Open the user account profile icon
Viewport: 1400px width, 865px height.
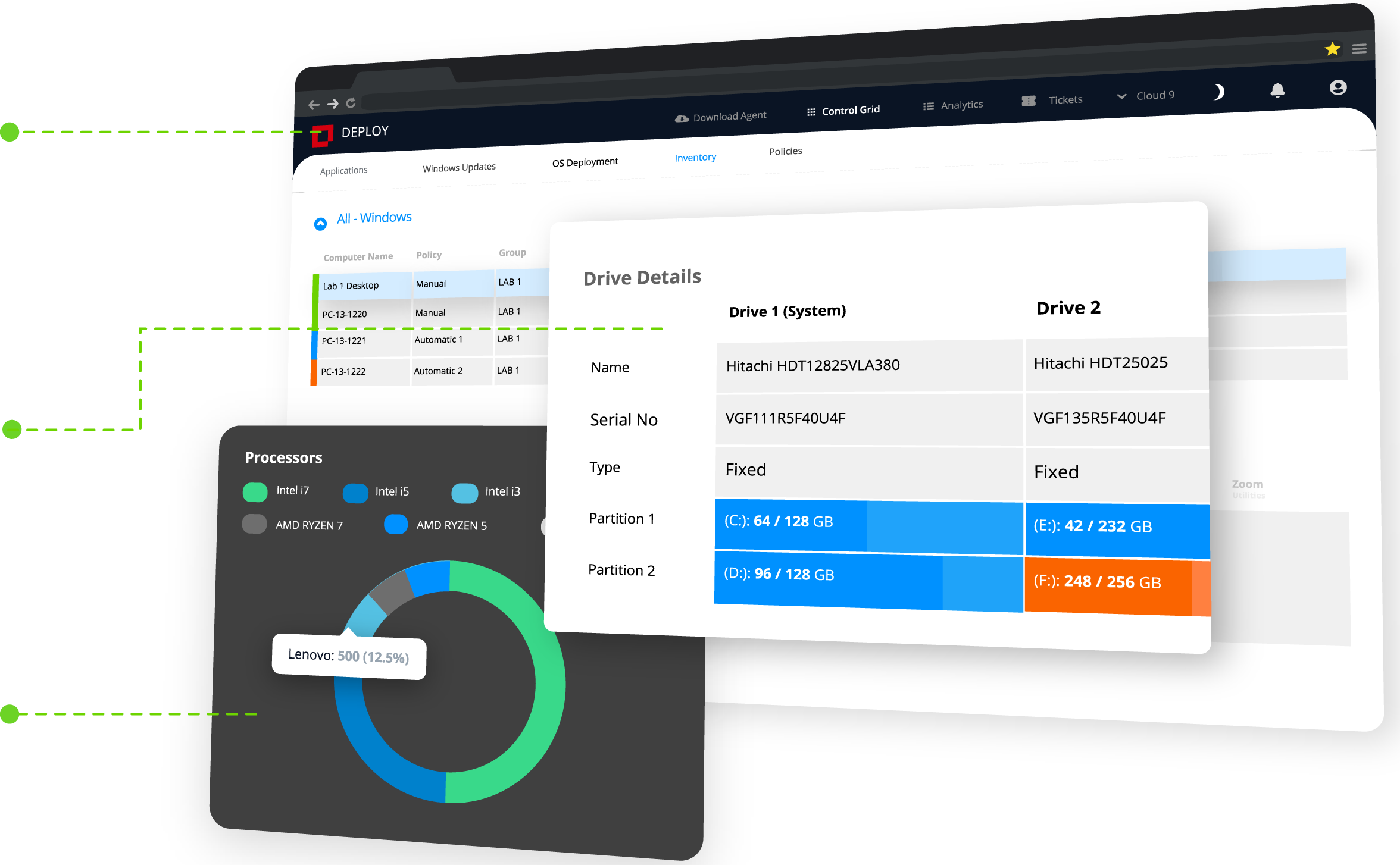click(1337, 87)
